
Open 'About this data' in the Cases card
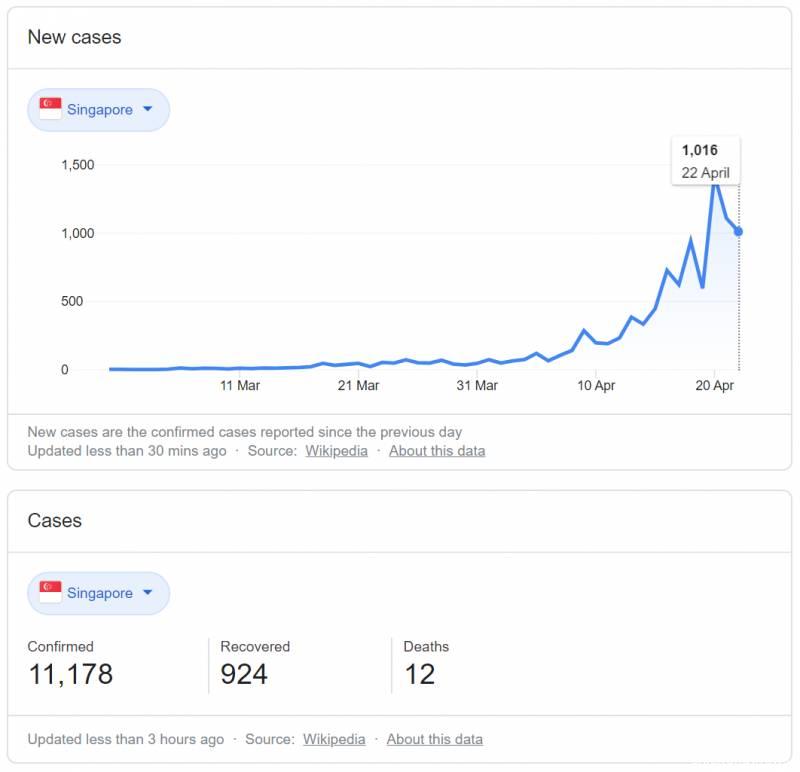point(434,739)
